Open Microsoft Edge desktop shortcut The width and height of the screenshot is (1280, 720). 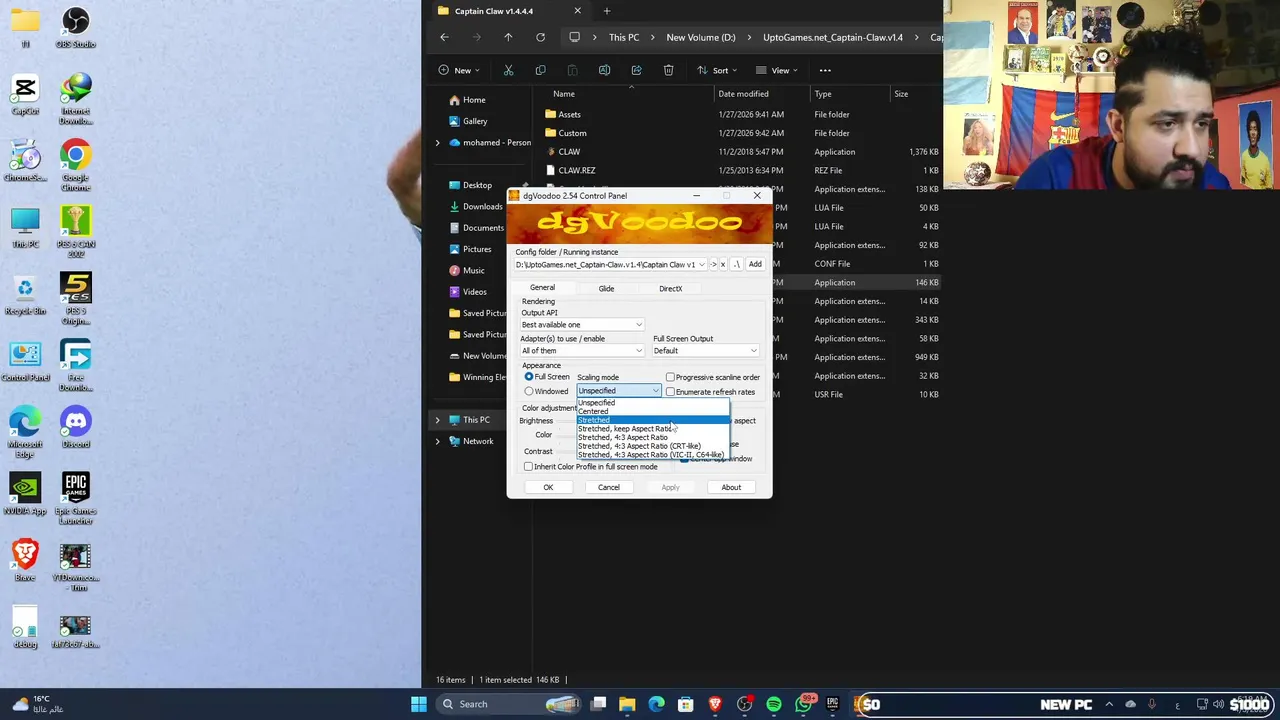coord(25,432)
